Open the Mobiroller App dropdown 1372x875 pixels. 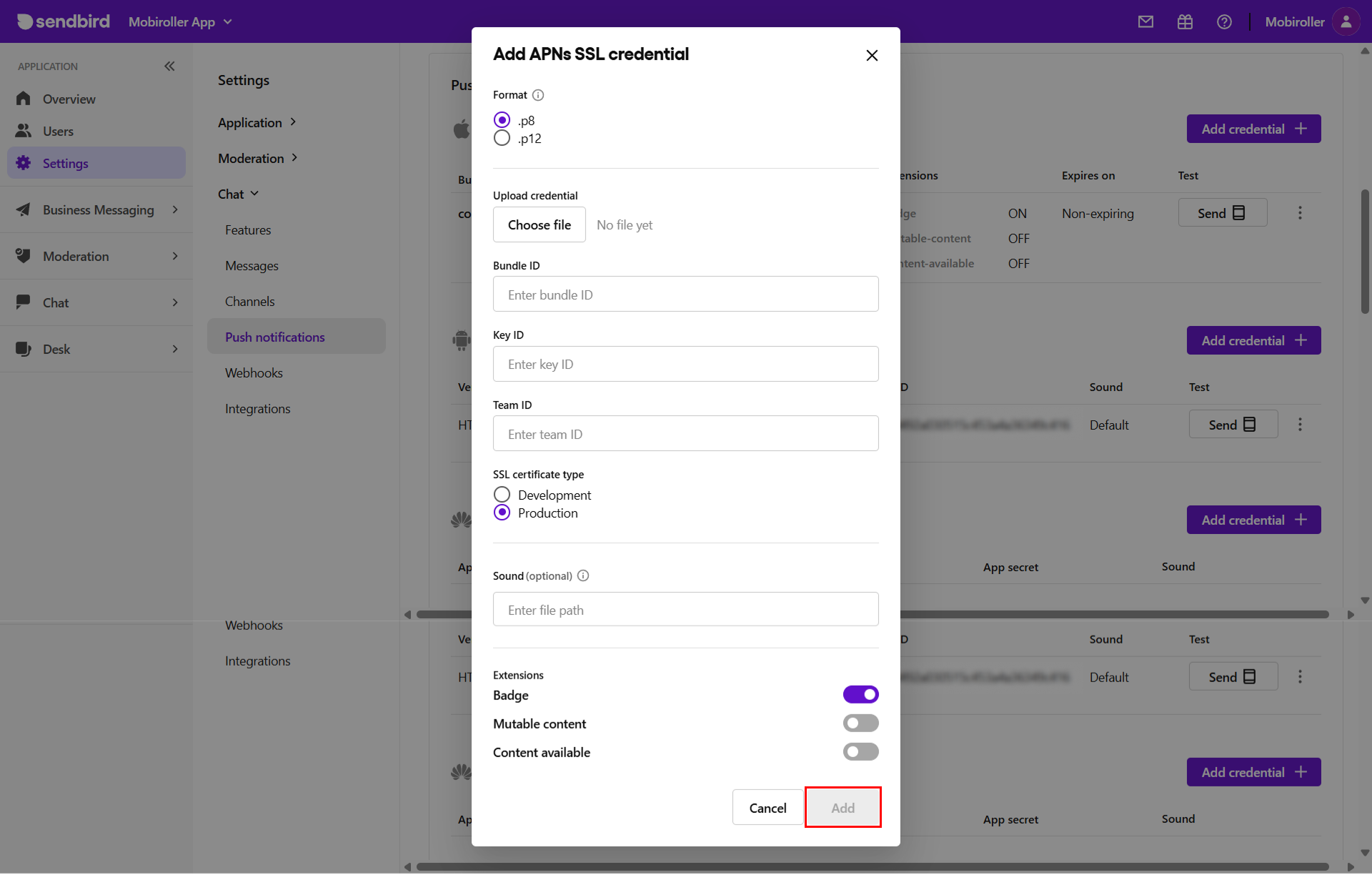[180, 21]
